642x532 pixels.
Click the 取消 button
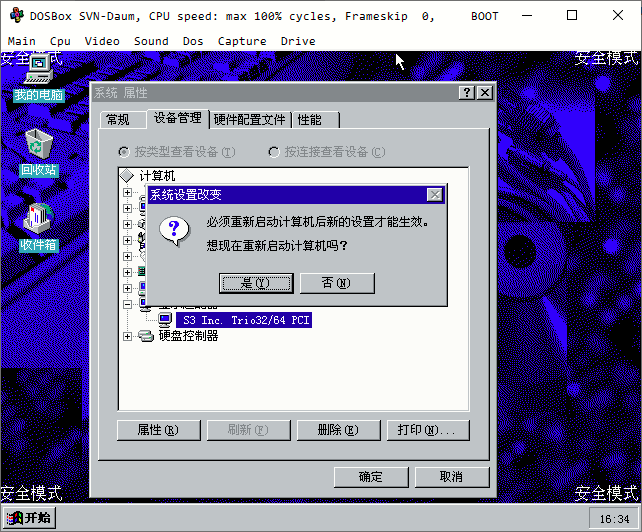(452, 477)
